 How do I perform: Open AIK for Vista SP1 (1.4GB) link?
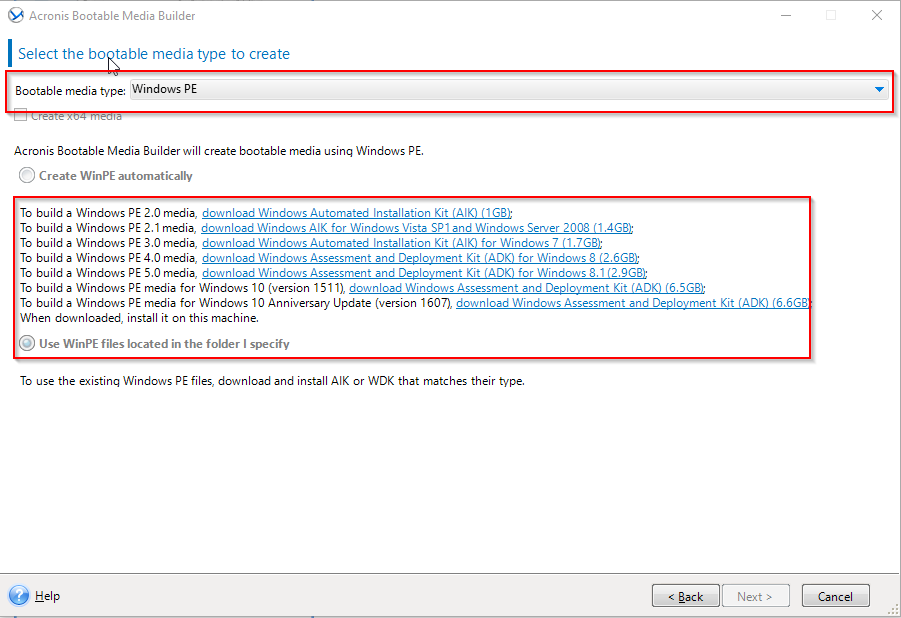click(417, 228)
